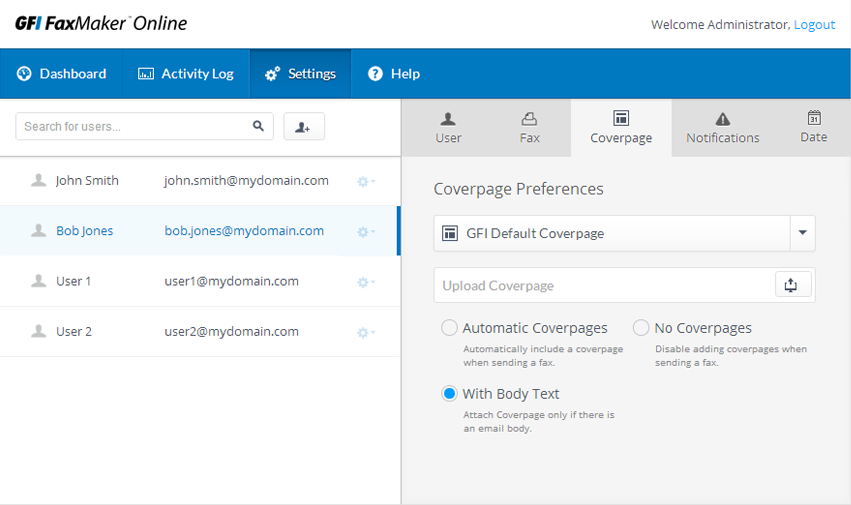The image size is (851, 505).
Task: Select the With Body Text radio option
Action: tap(449, 394)
